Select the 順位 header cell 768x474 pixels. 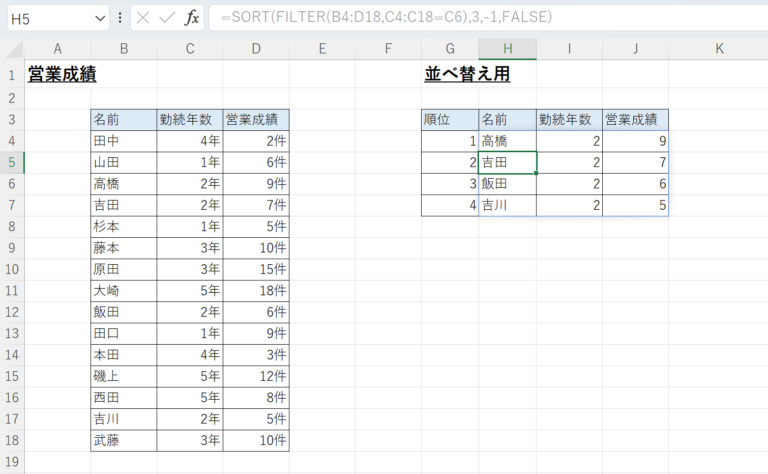[449, 119]
